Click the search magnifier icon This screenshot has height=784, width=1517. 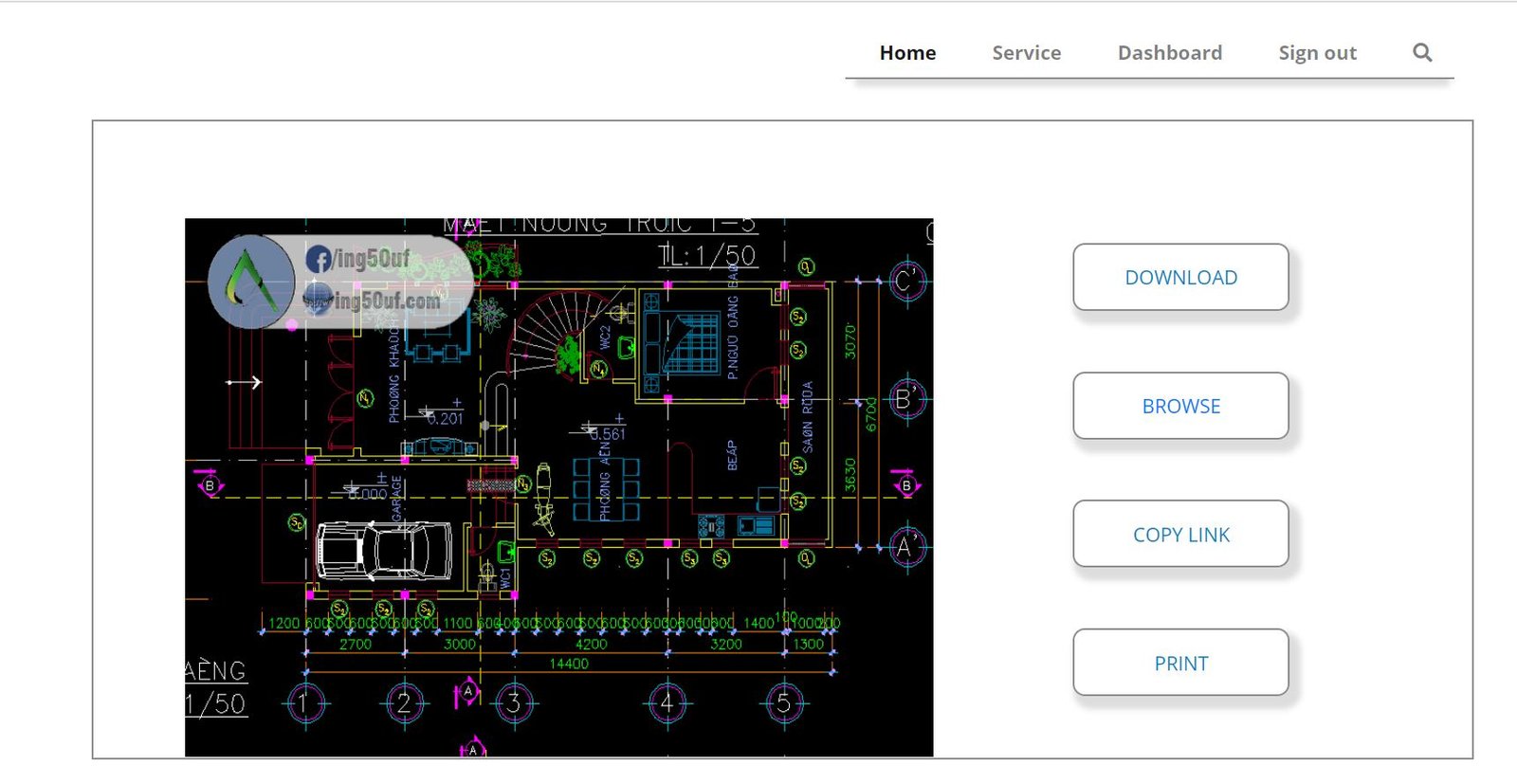[x=1421, y=53]
